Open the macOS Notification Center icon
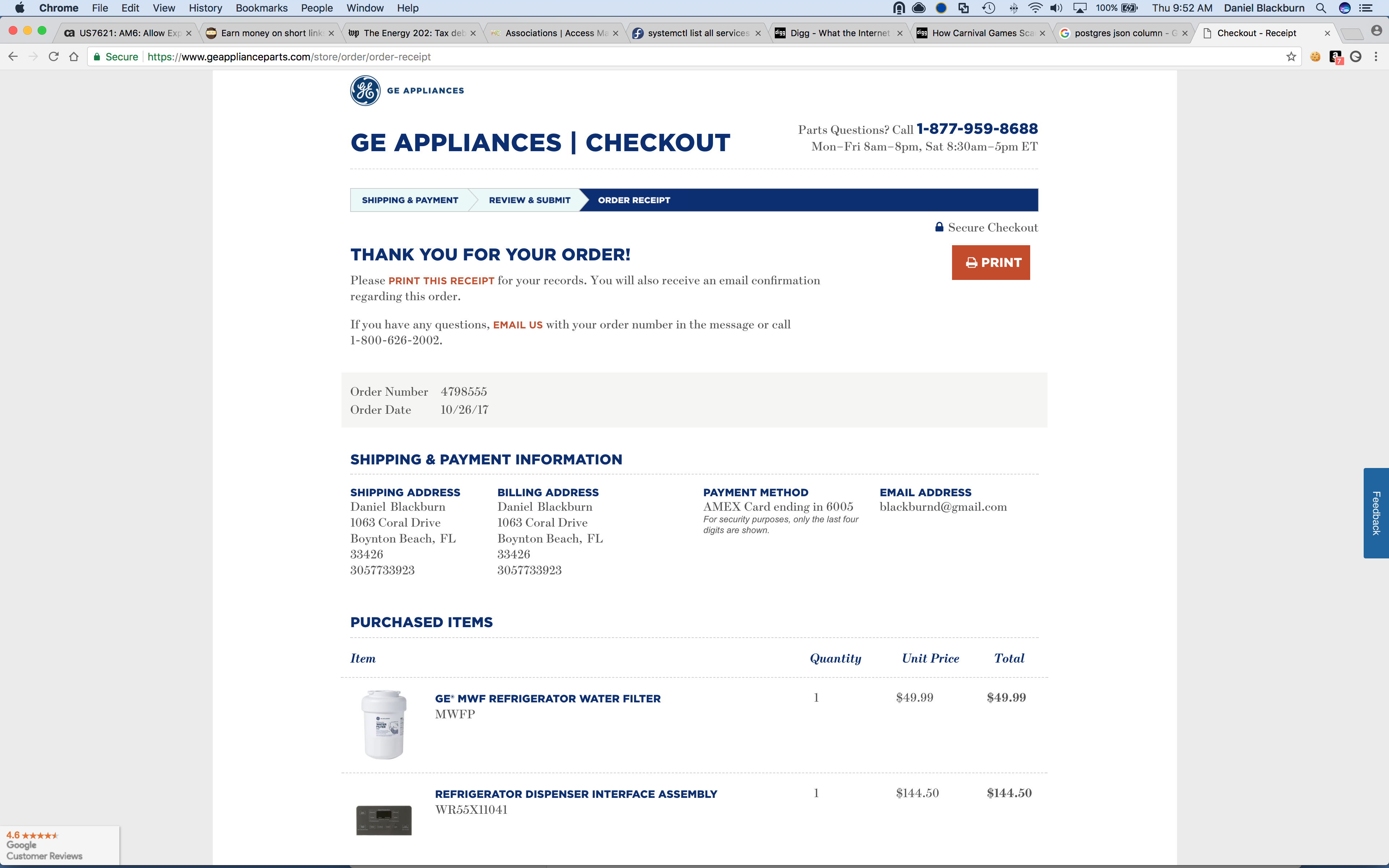 pos(1366,8)
